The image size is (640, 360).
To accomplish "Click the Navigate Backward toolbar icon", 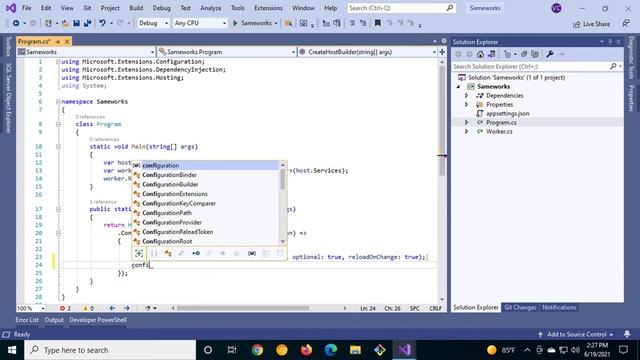I will click(x=16, y=23).
